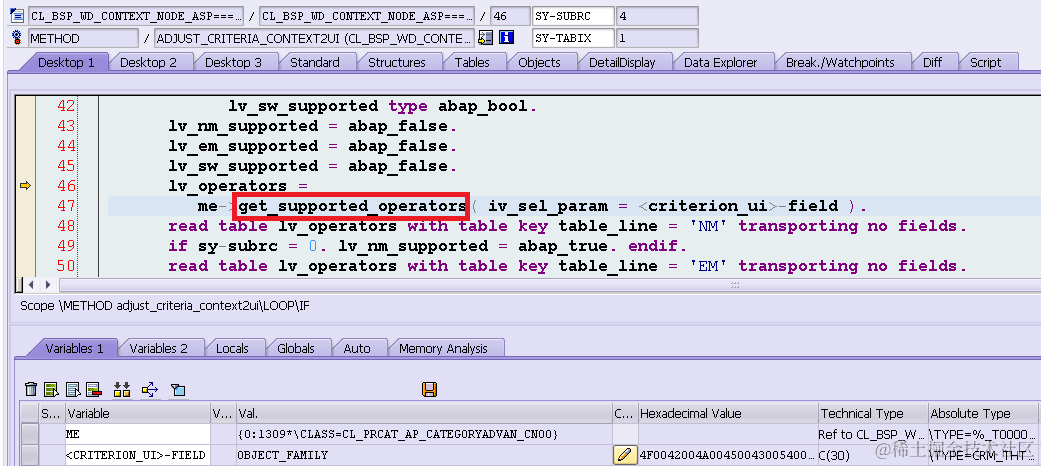Click the left scroll arrow of code editor
Screen dimensions: 1041x466
30,285
